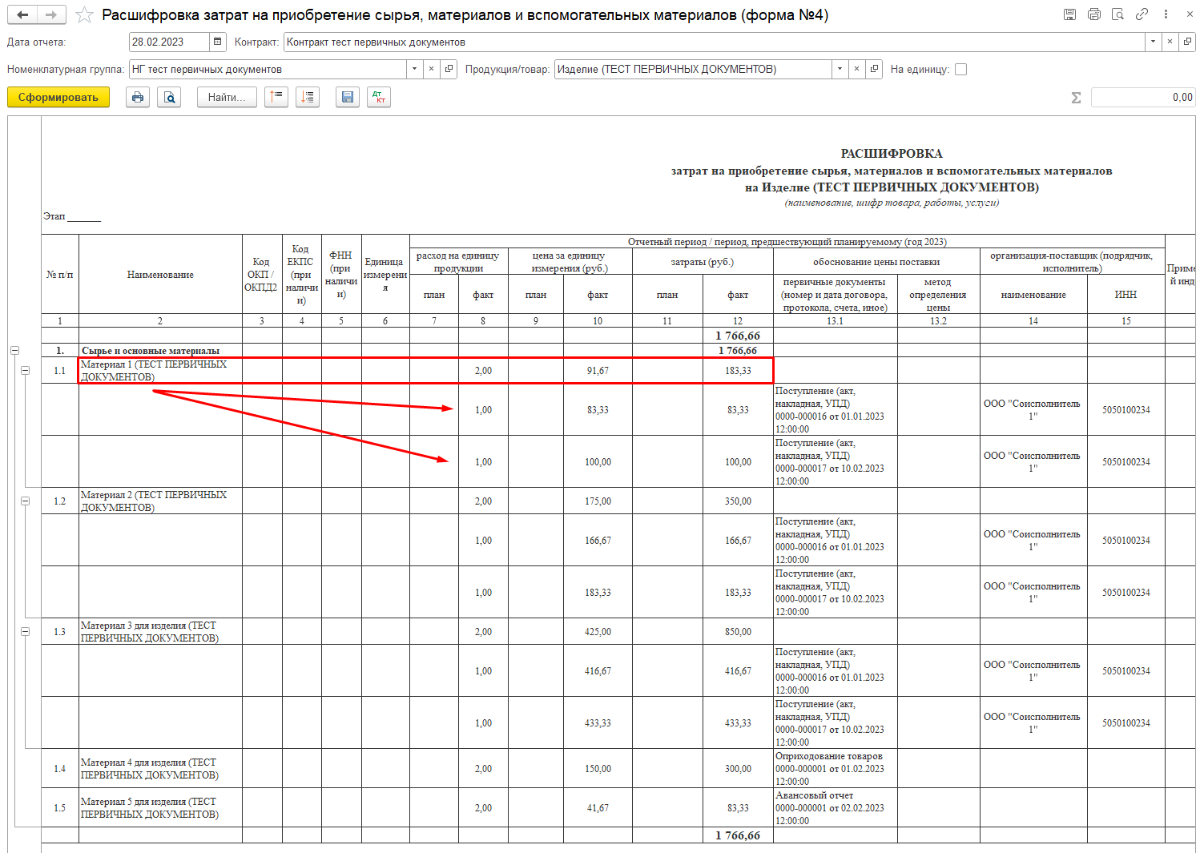This screenshot has width=1200, height=853.
Task: Click the printer icon in the title bar
Action: click(x=1094, y=15)
